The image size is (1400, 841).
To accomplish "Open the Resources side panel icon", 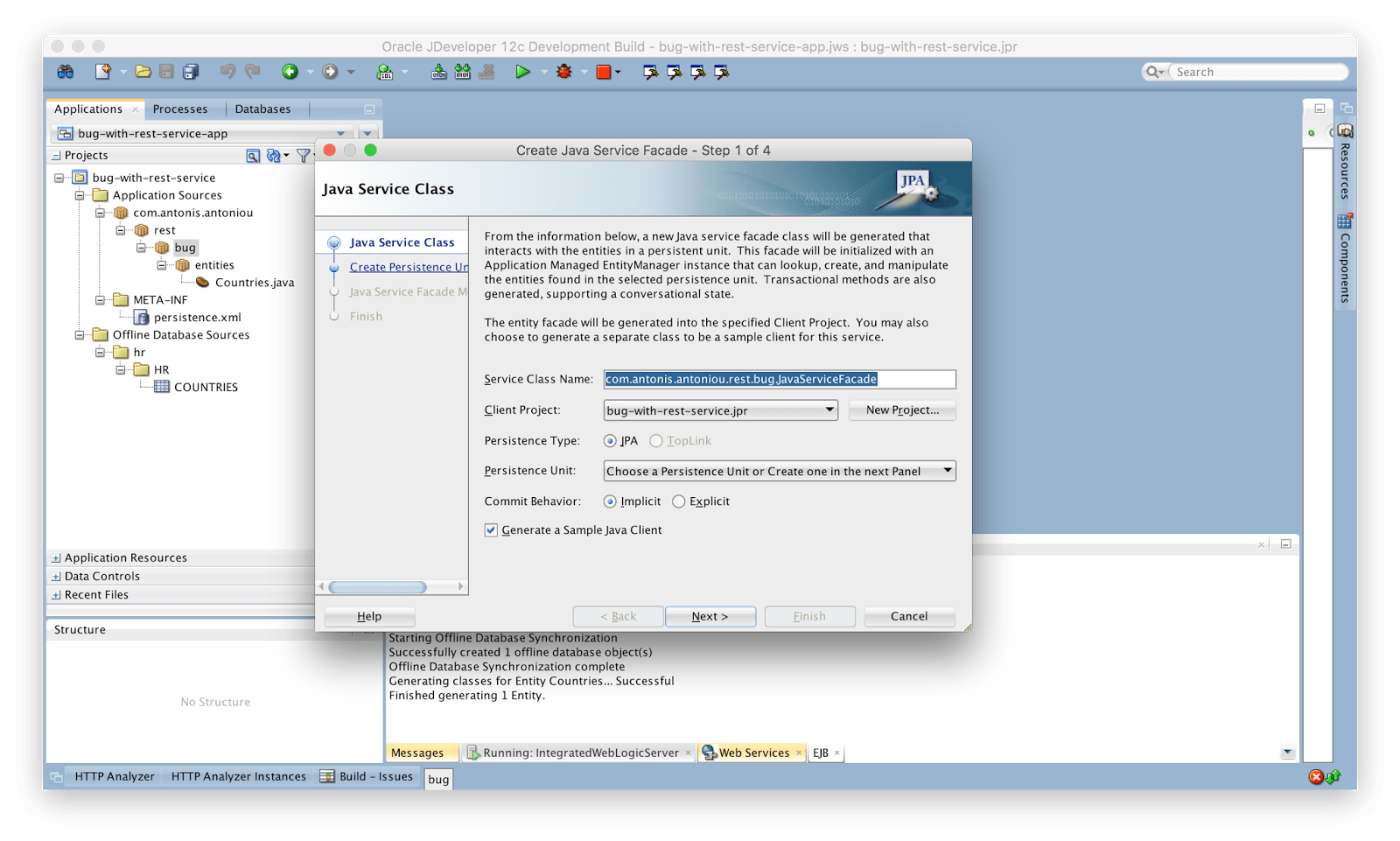I will pos(1346,131).
